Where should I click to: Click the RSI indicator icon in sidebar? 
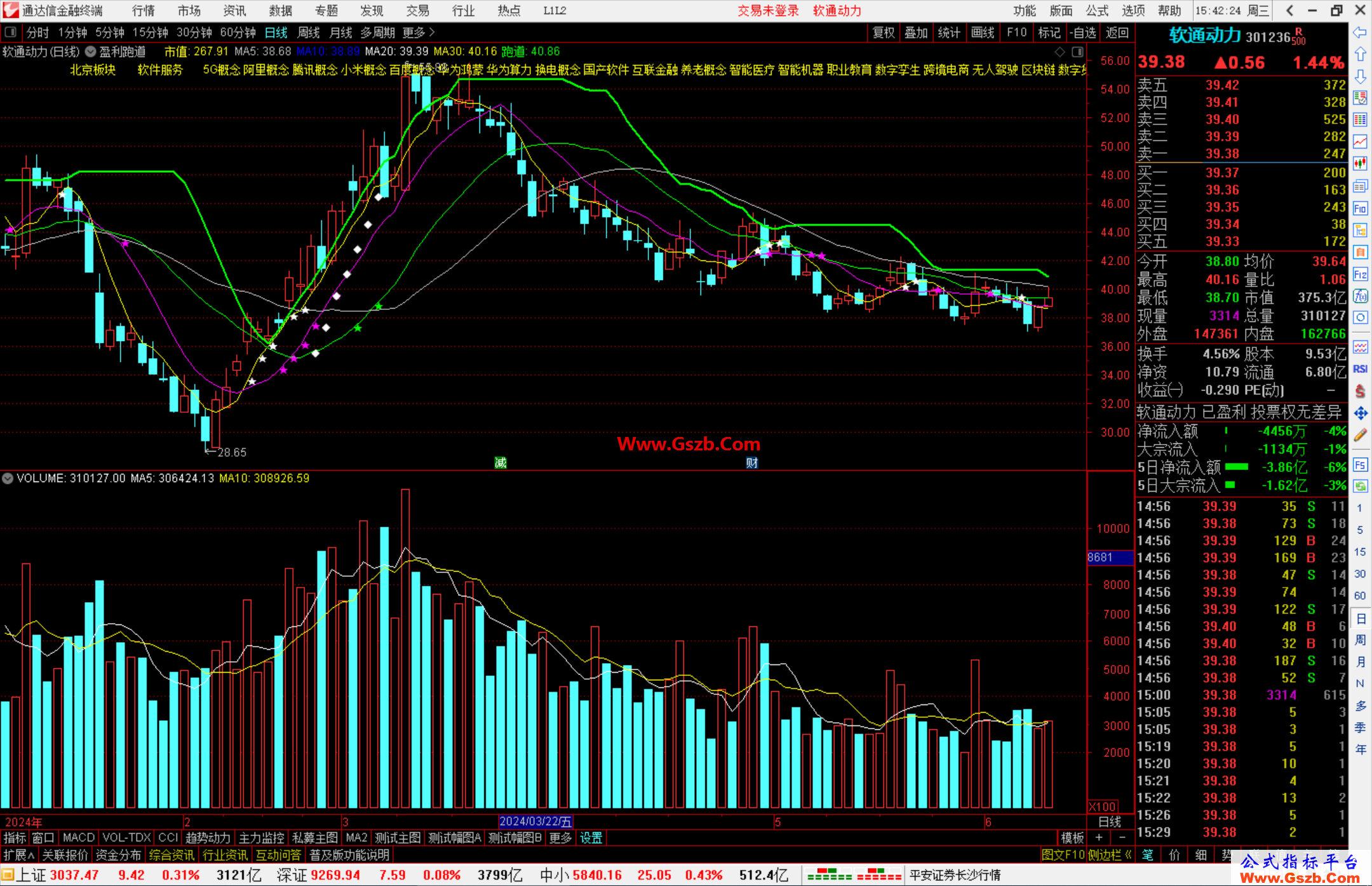click(x=1360, y=369)
